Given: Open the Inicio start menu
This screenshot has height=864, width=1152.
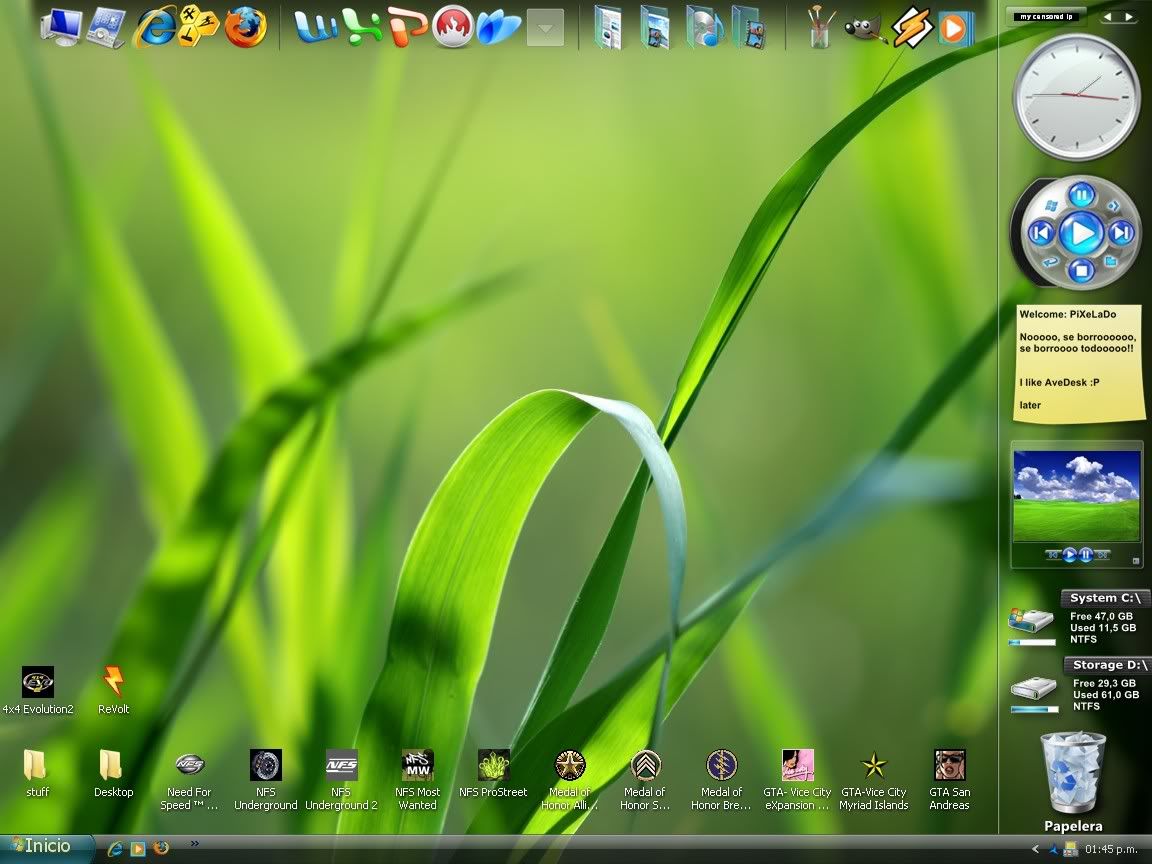Looking at the screenshot, I should (x=47, y=847).
